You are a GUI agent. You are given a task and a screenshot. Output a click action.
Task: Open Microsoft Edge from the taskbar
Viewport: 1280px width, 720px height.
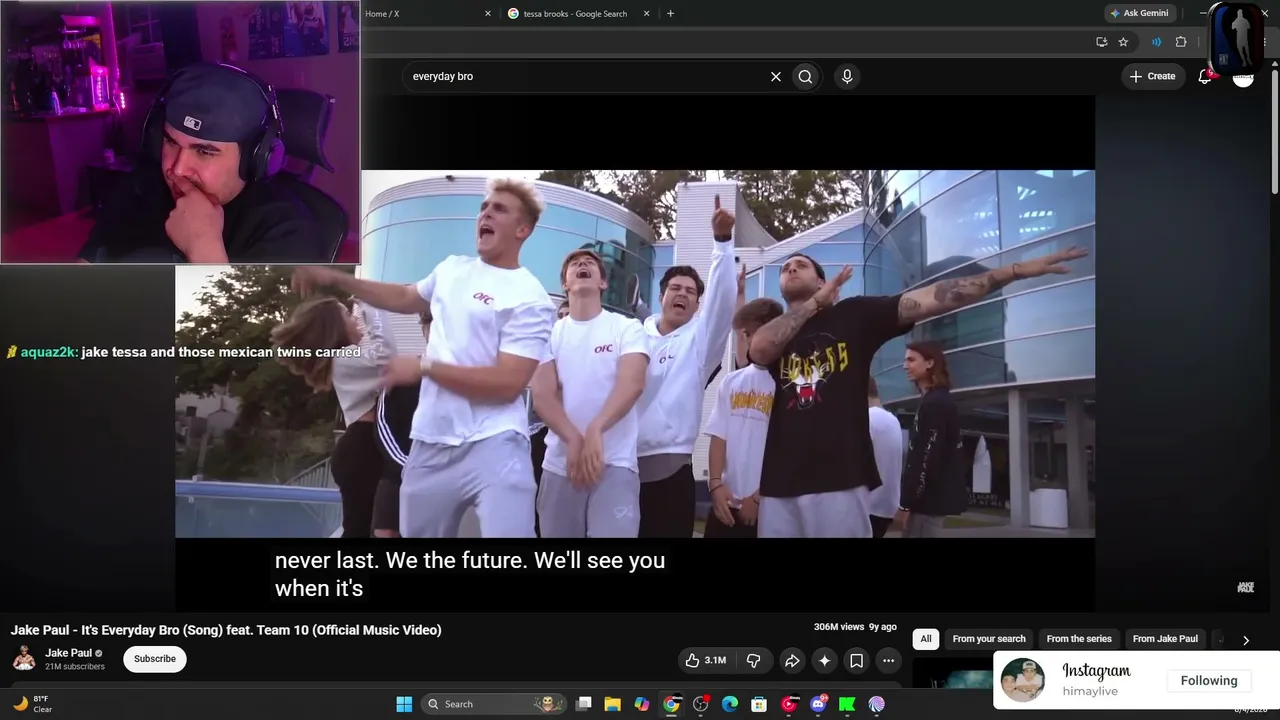[730, 704]
